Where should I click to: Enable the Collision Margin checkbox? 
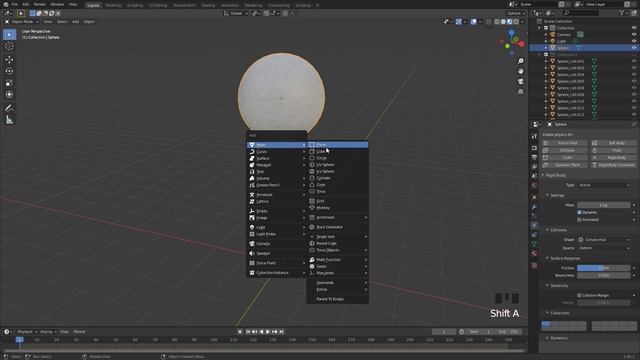pos(579,295)
